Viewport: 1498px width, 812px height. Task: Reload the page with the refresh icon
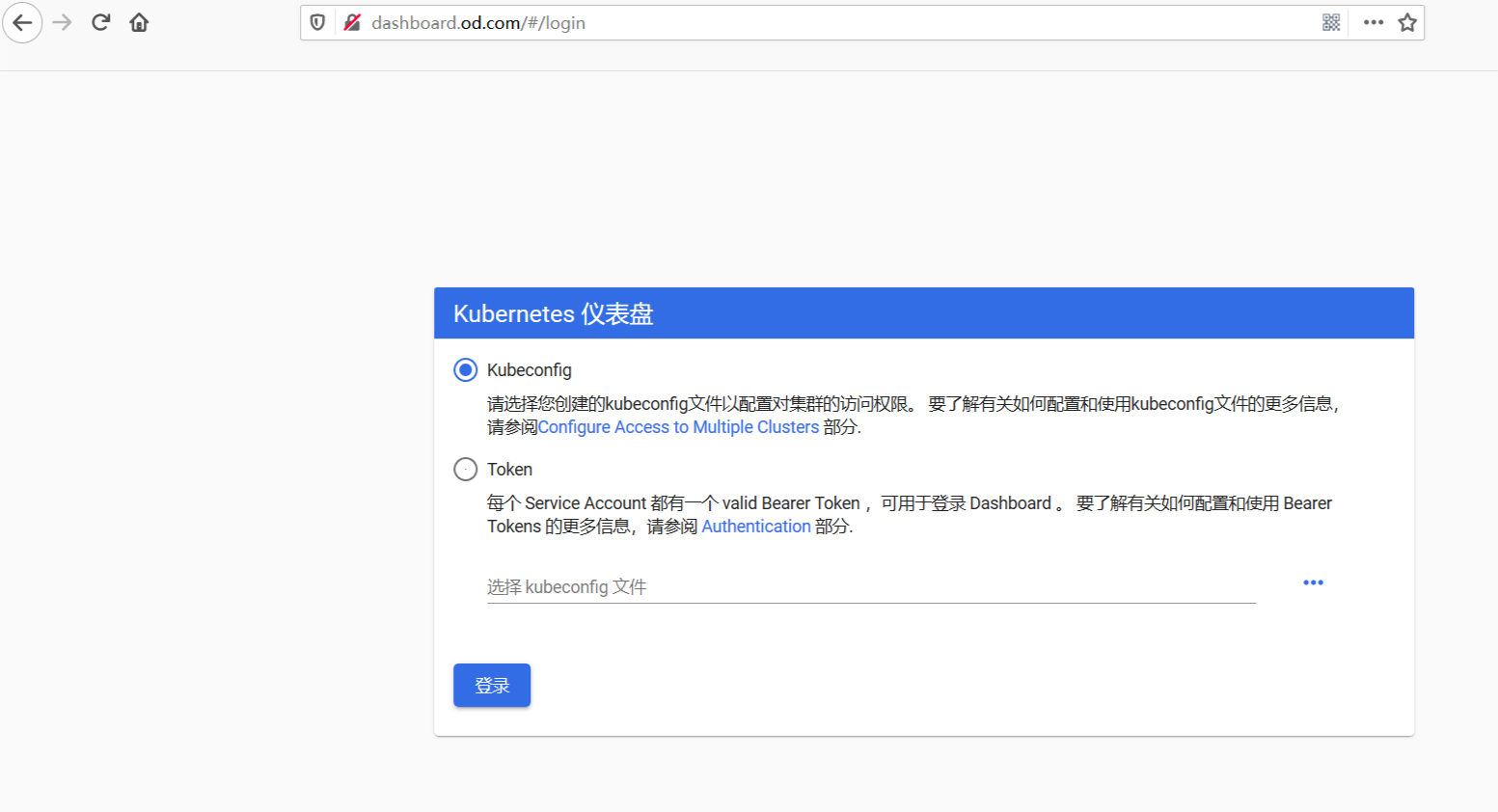100,22
